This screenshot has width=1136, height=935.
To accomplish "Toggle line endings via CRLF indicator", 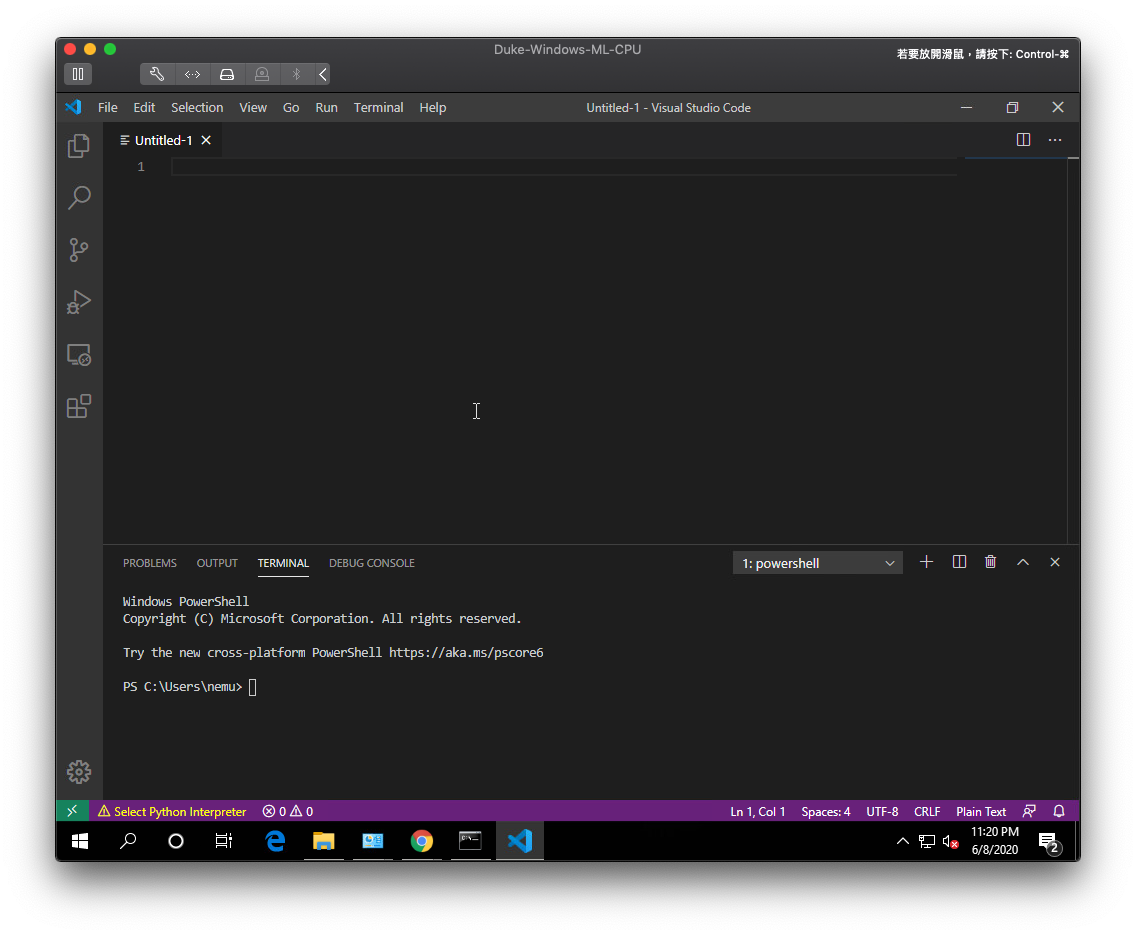I will (926, 811).
